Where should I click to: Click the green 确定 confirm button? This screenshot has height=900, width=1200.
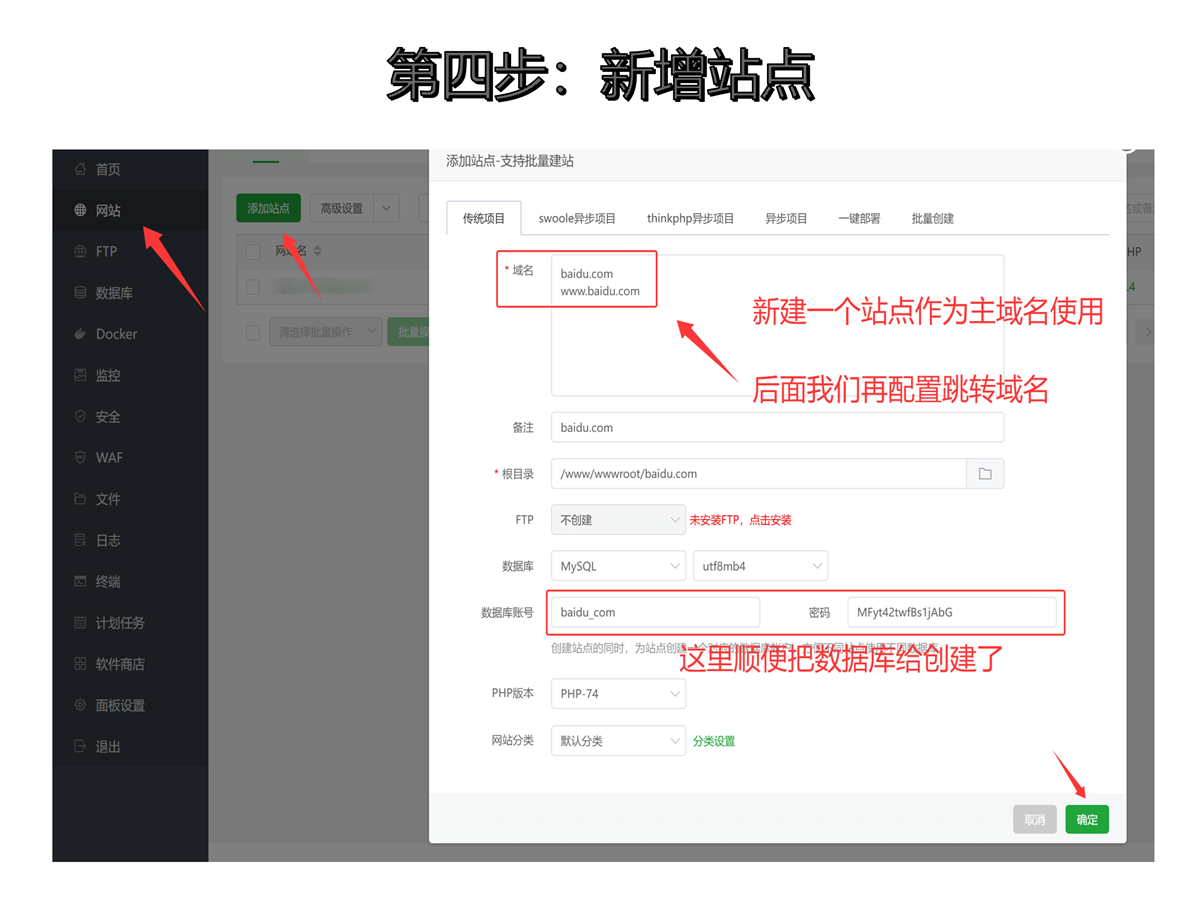1086,820
